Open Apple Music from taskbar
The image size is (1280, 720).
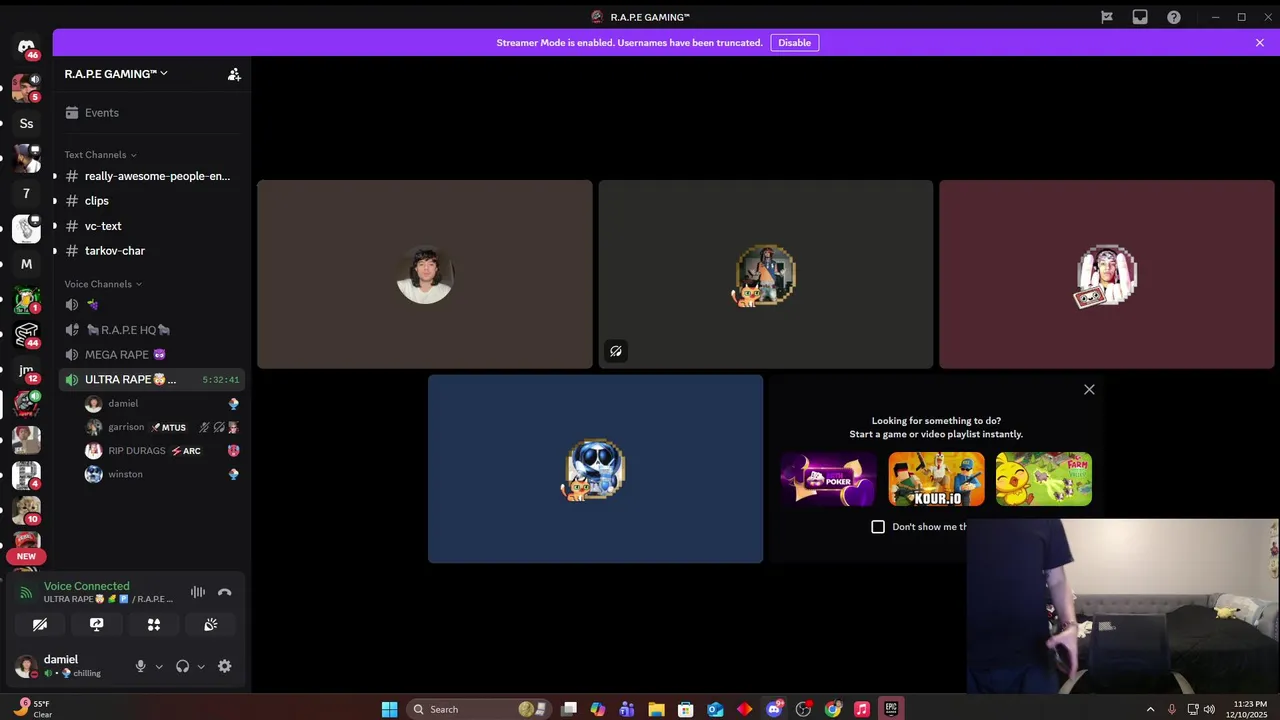(862, 710)
